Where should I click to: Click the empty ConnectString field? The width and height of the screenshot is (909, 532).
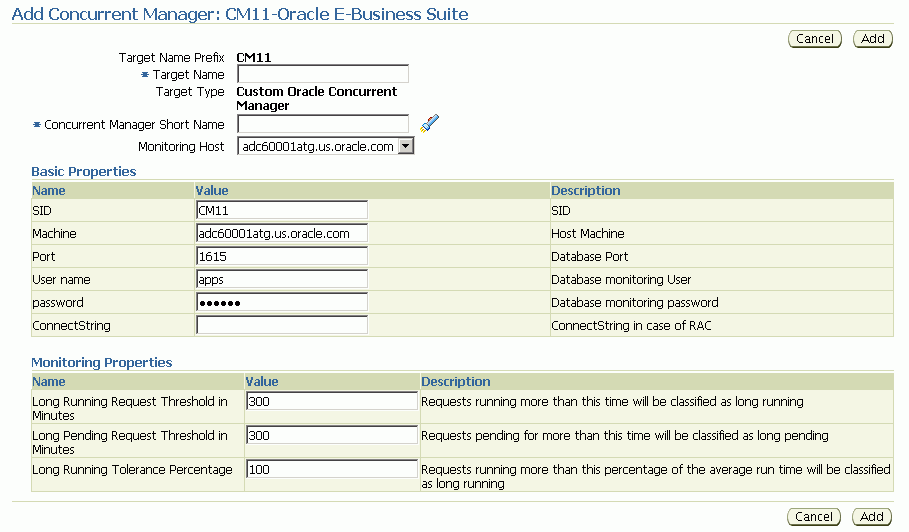(282, 325)
